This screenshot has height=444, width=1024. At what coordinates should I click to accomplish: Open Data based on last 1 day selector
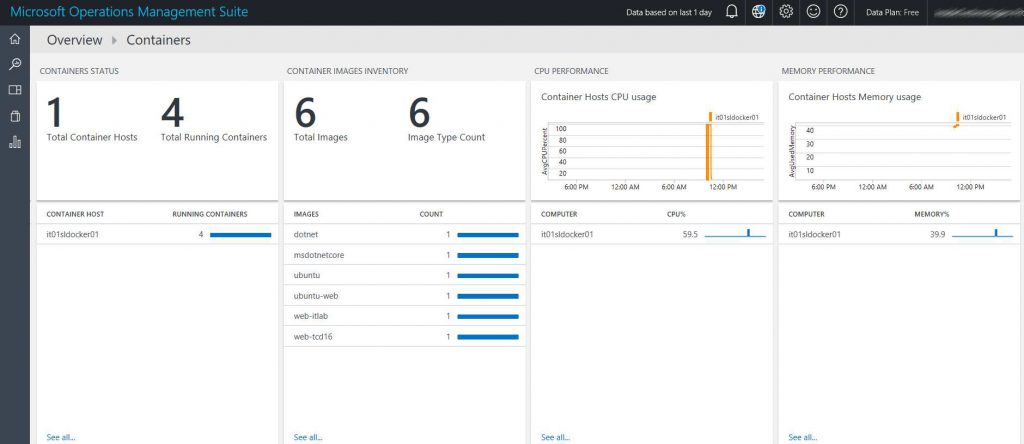(x=669, y=12)
